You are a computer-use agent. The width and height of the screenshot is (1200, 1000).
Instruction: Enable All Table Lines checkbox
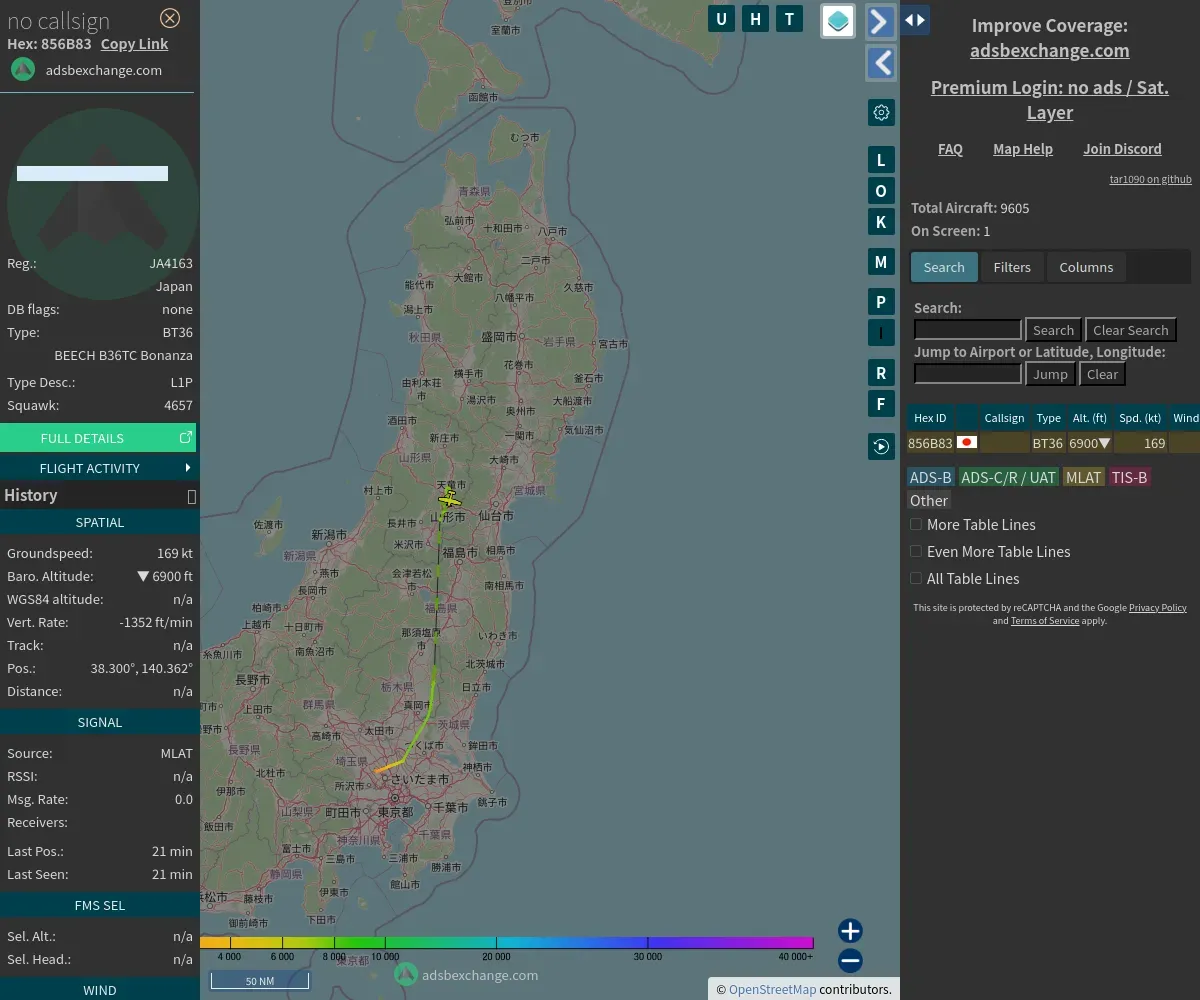916,578
